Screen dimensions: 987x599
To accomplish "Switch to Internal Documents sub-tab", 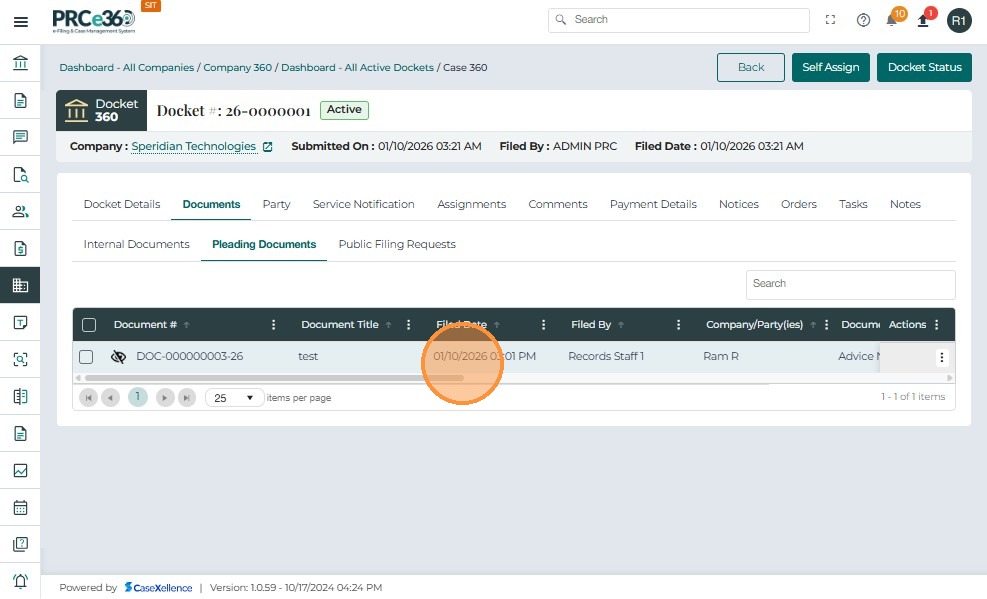I will coord(137,244).
